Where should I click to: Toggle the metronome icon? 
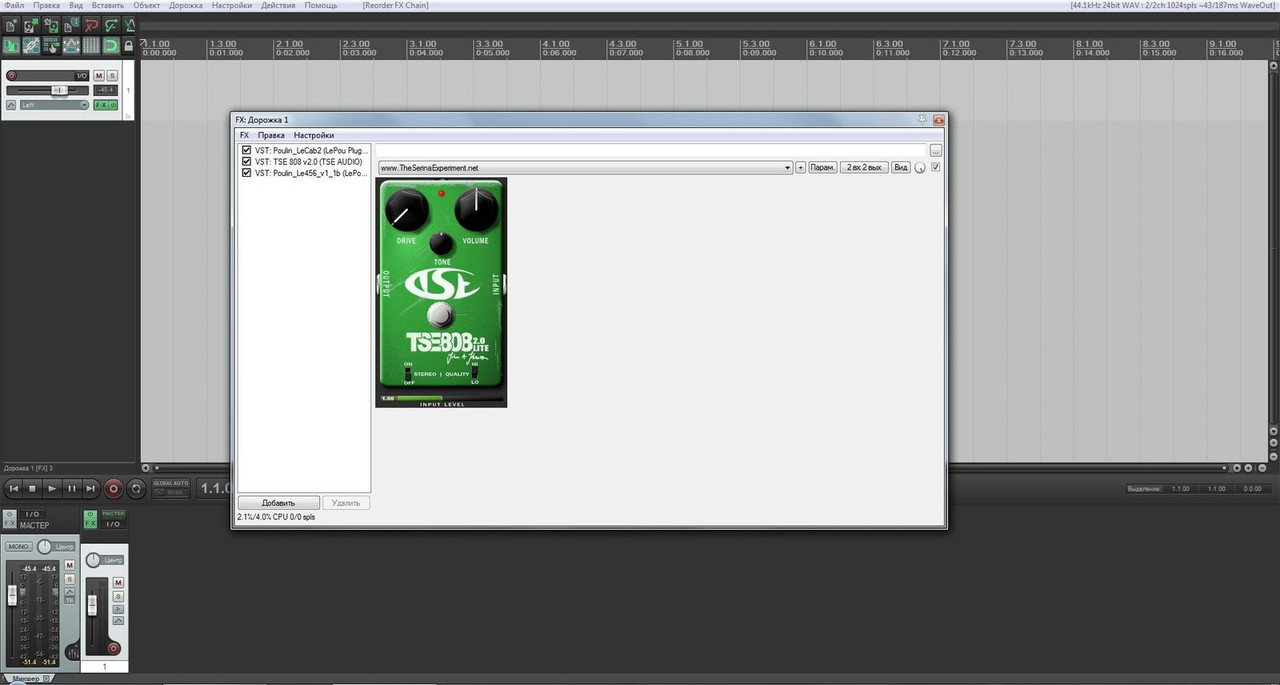[x=130, y=25]
